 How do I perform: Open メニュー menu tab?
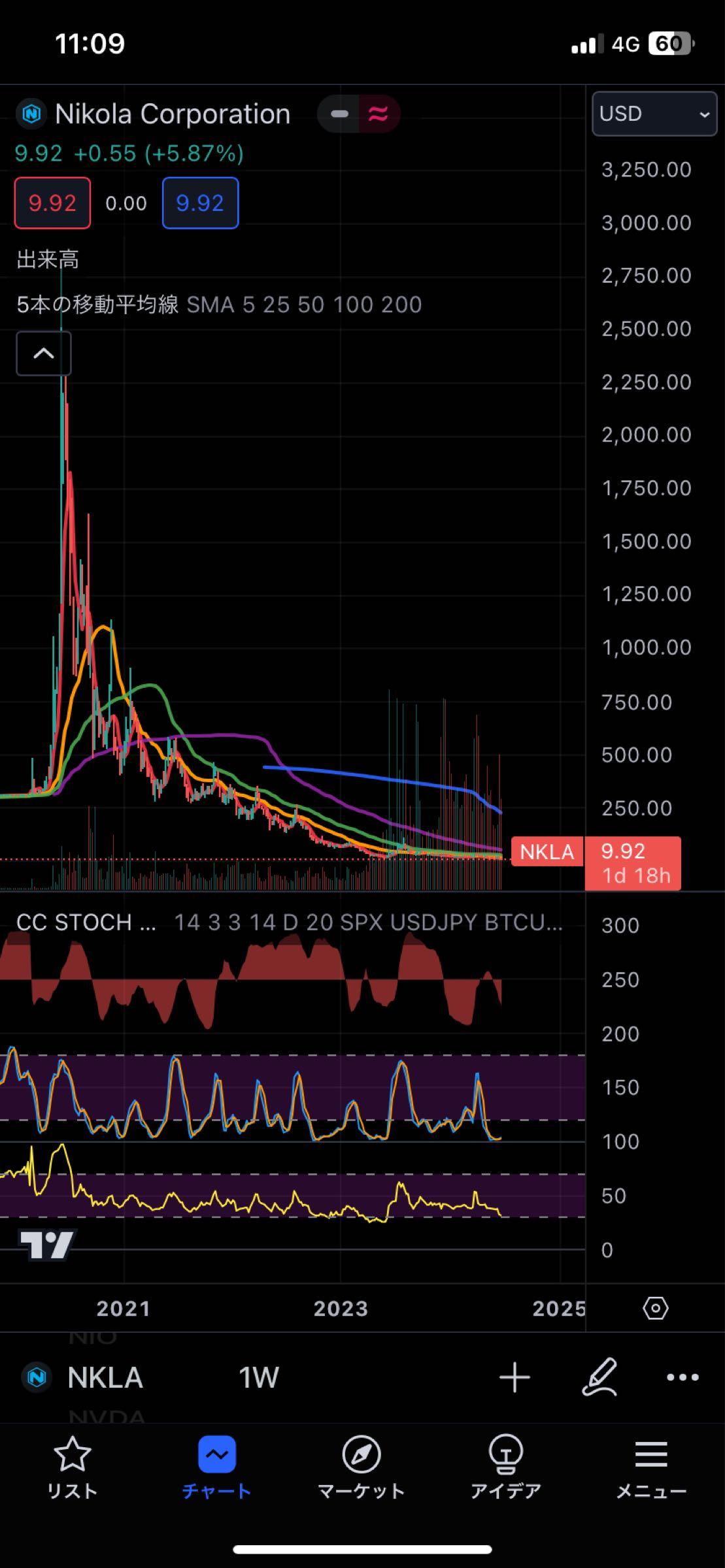(x=651, y=1468)
